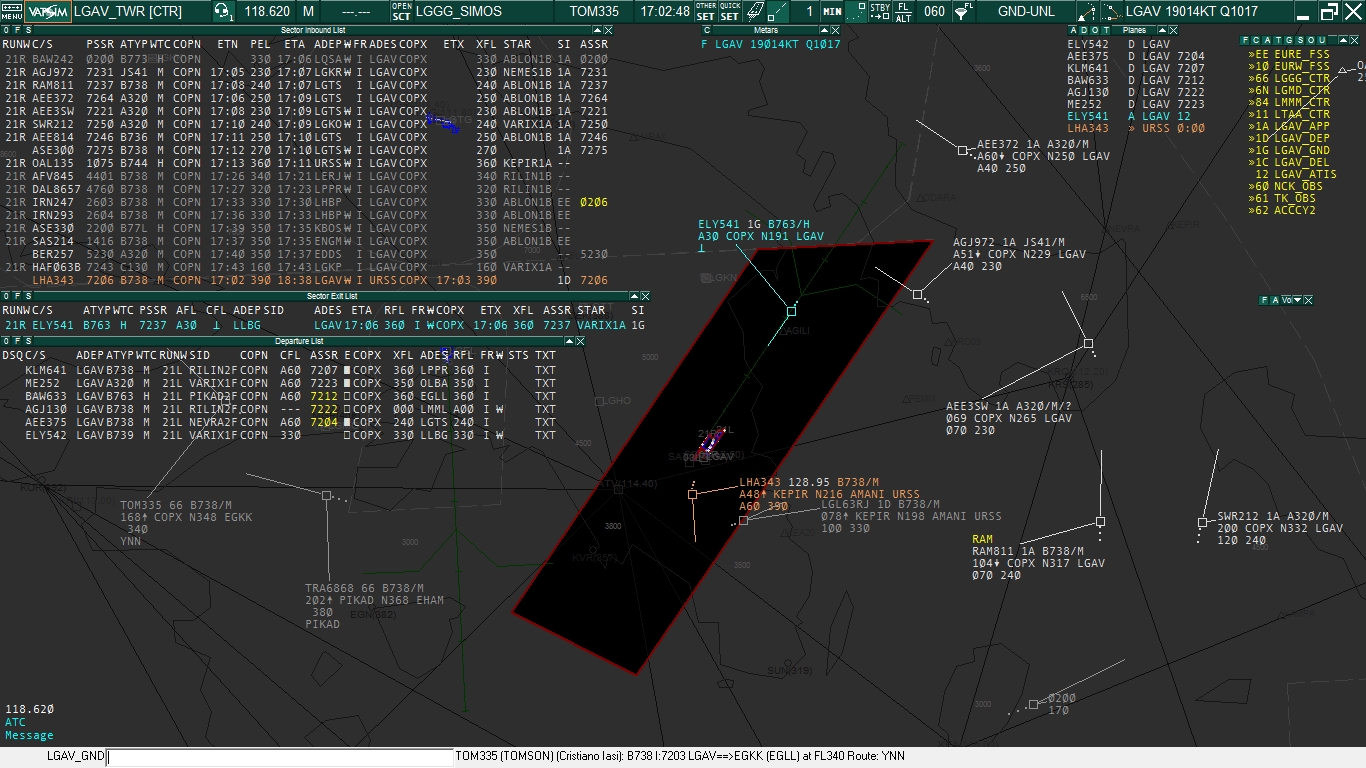Collapse the Sector Exit List

coord(634,297)
